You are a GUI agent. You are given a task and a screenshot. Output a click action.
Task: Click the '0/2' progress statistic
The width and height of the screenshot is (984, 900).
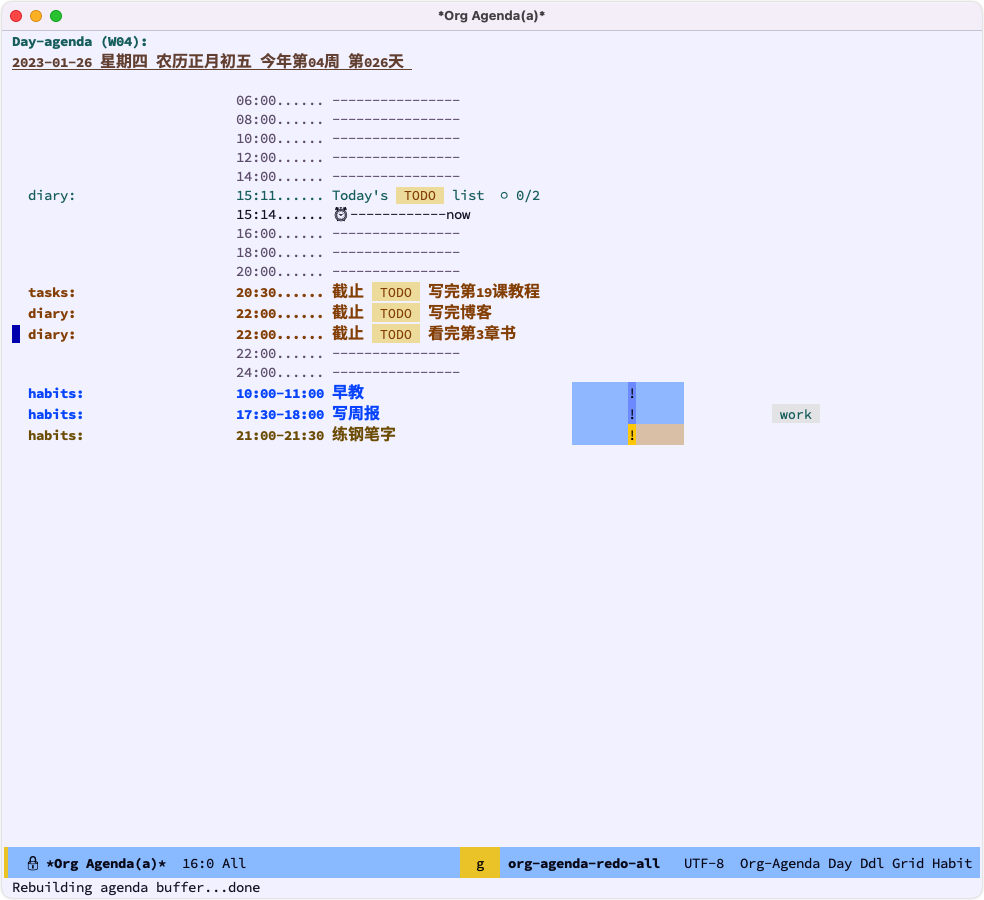pos(528,196)
